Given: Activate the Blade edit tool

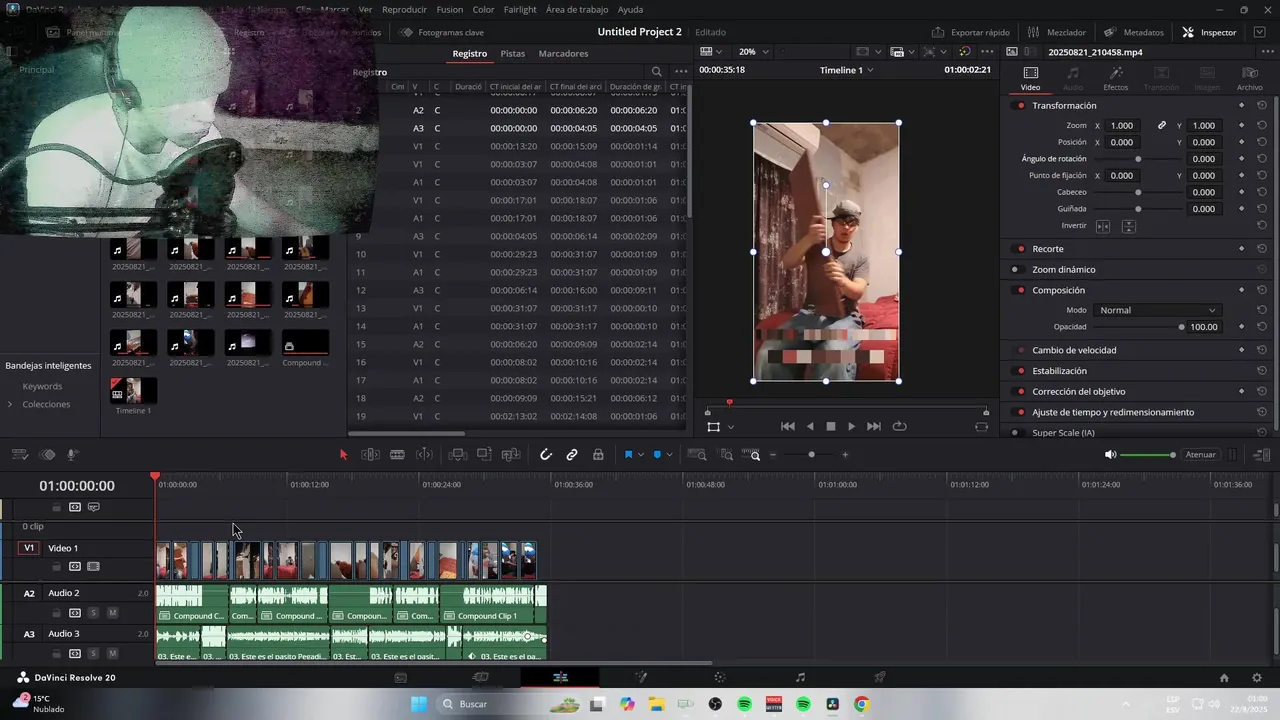Looking at the screenshot, I should point(397,454).
